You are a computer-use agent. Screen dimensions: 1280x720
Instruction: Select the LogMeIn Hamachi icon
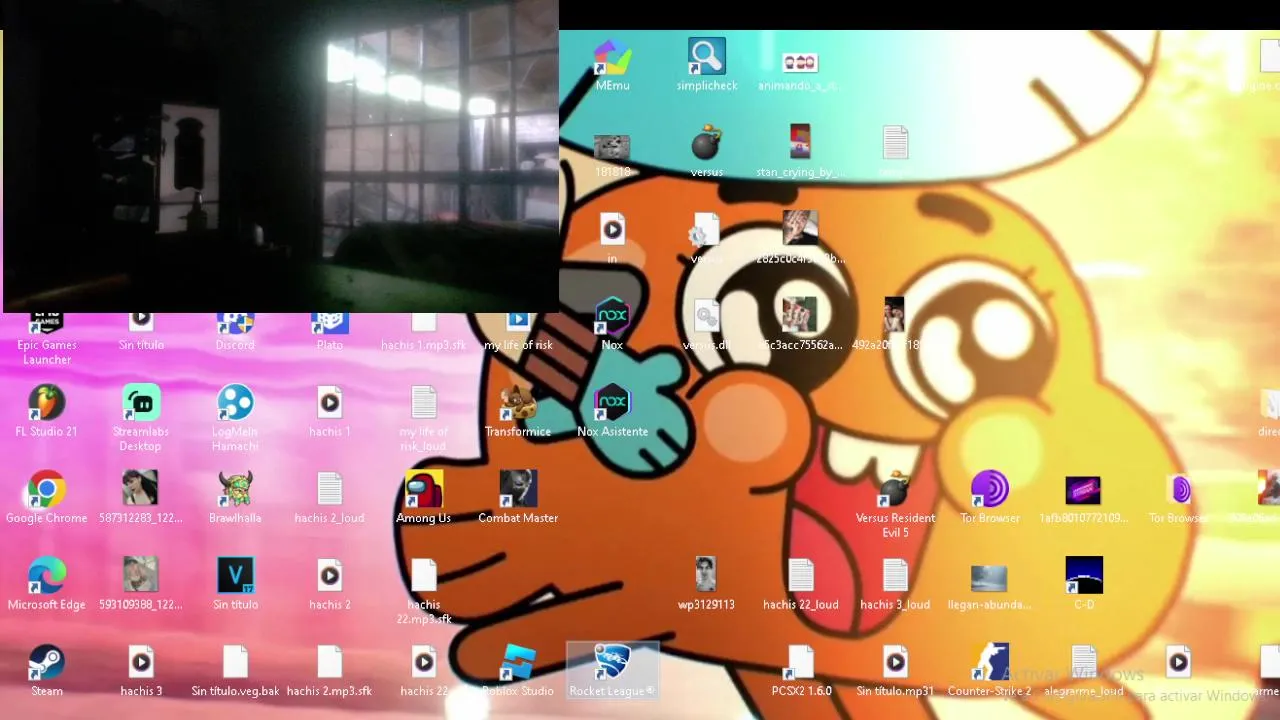235,419
